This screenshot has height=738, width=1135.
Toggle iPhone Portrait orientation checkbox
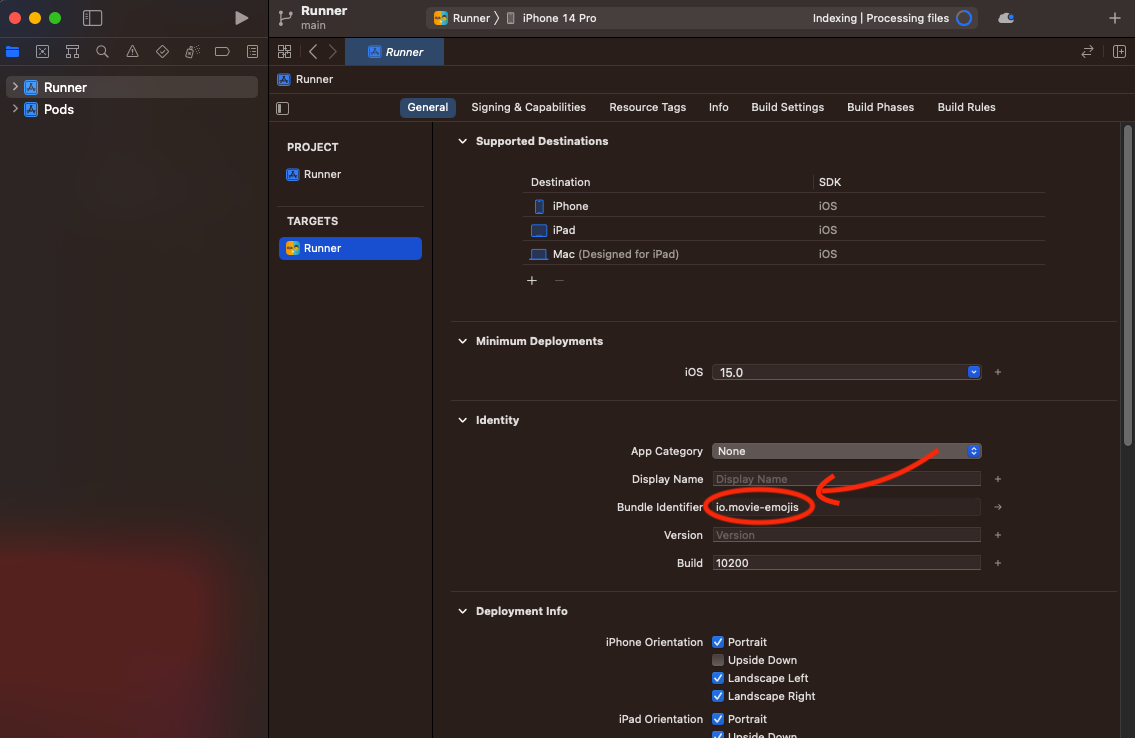click(718, 642)
